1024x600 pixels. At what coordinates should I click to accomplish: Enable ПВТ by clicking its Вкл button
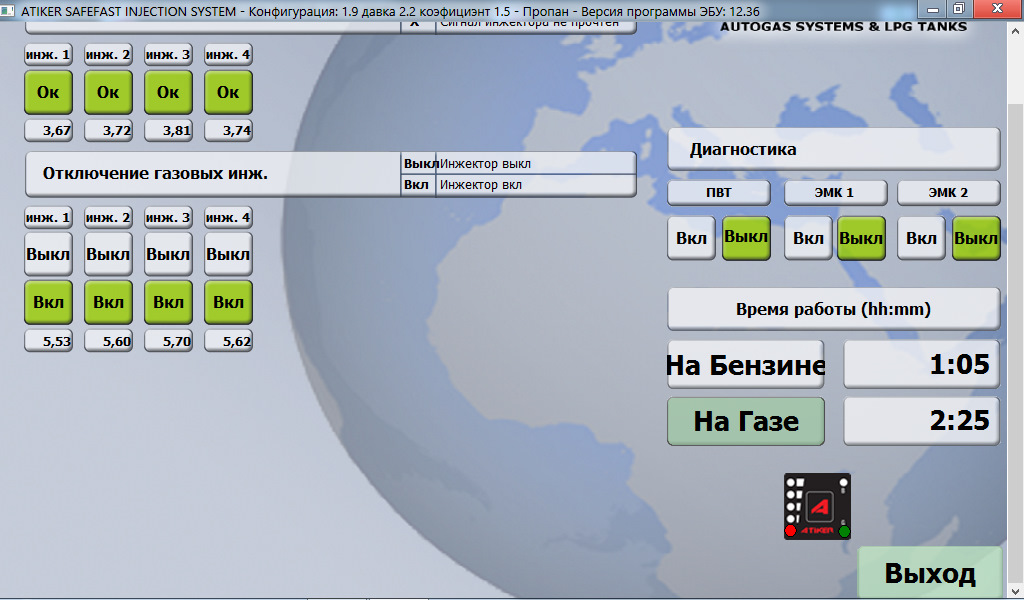tap(690, 237)
